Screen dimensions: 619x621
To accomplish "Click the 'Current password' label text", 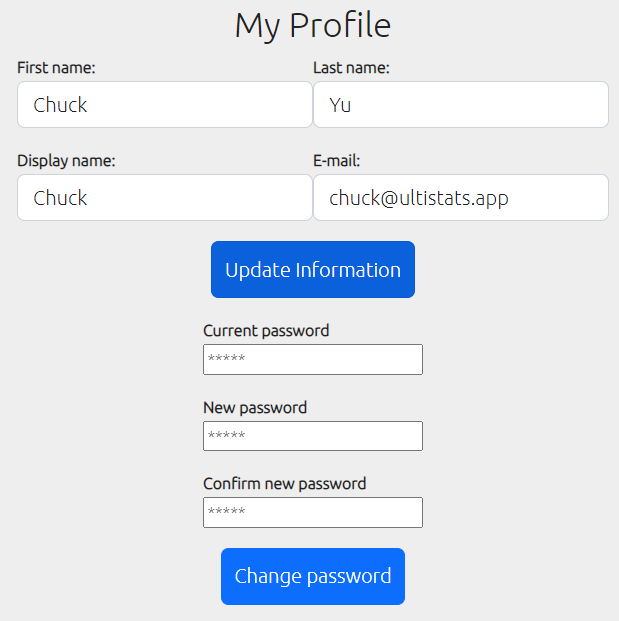I will click(x=266, y=331).
